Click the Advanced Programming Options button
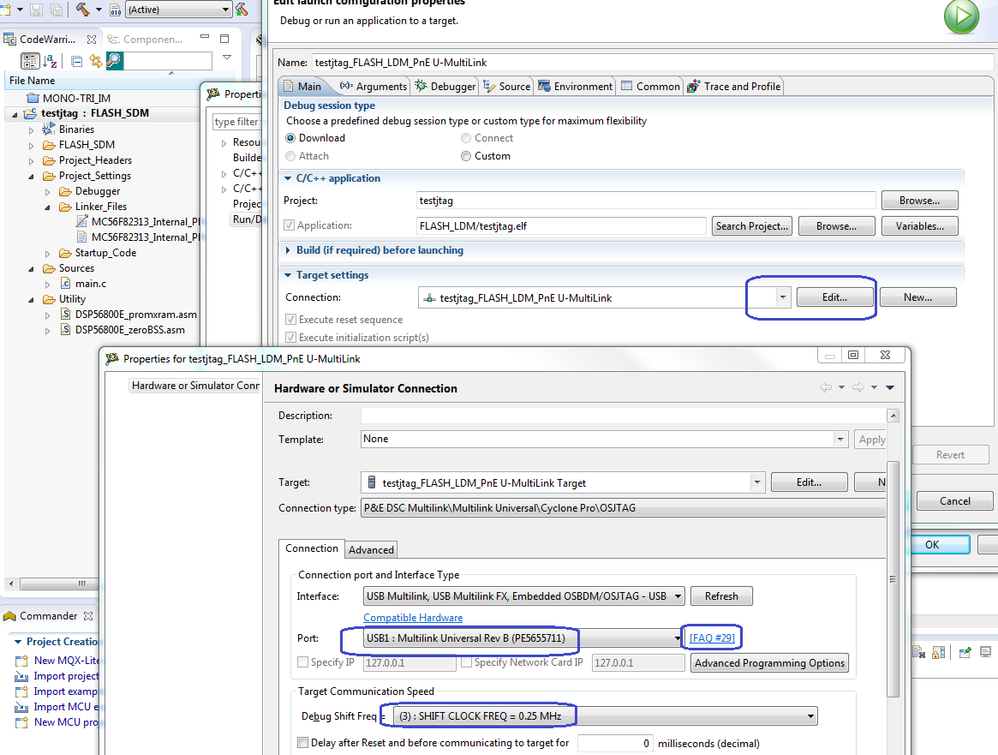998x755 pixels. click(769, 663)
